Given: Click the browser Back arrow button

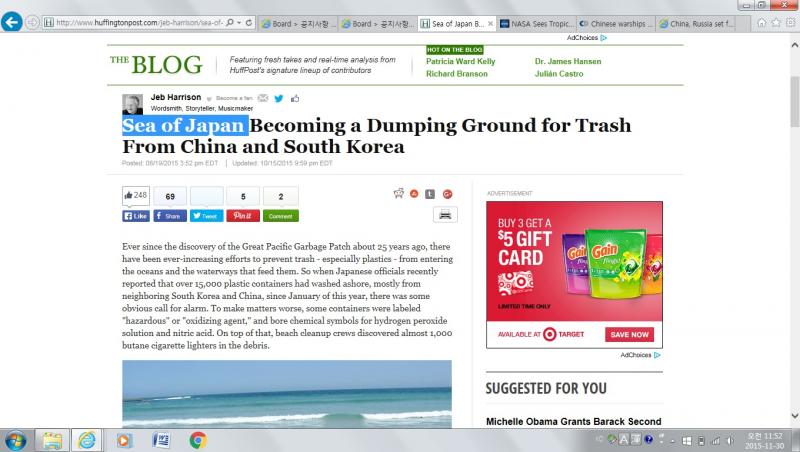Looking at the screenshot, I should click(x=13, y=21).
